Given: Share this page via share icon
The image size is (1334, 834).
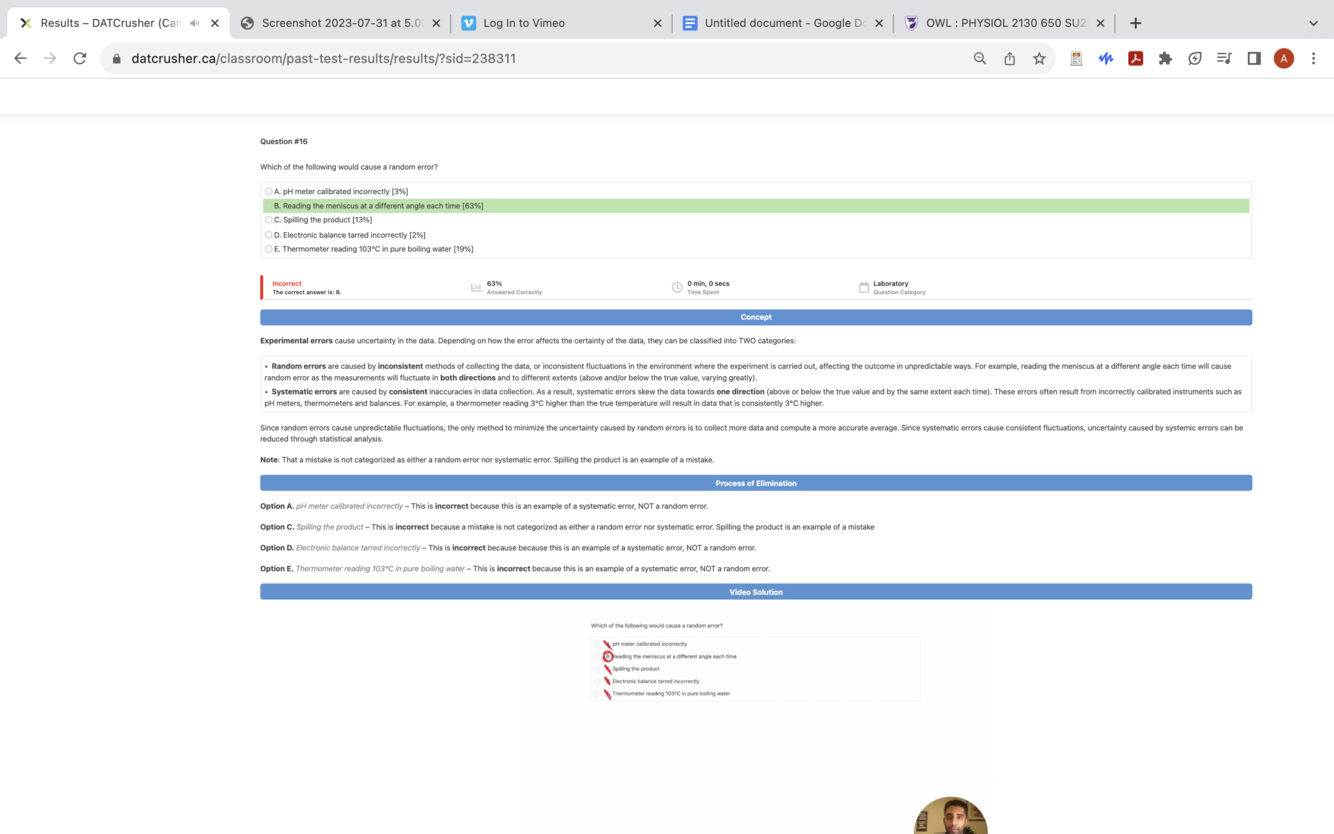Looking at the screenshot, I should pyautogui.click(x=1010, y=58).
